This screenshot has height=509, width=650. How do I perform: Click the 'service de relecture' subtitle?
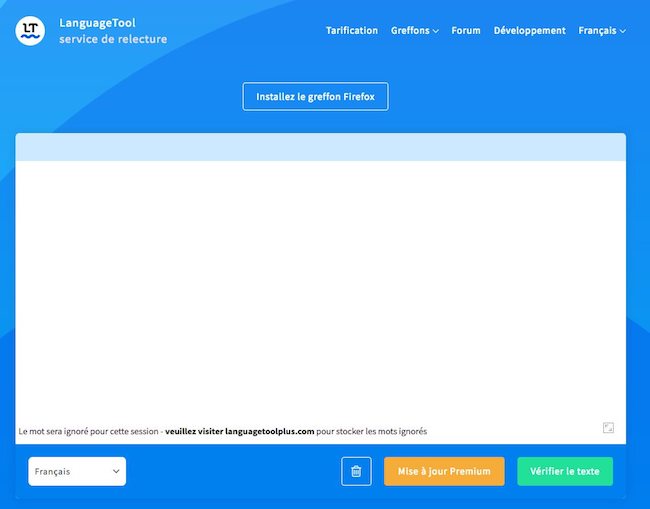pyautogui.click(x=113, y=39)
